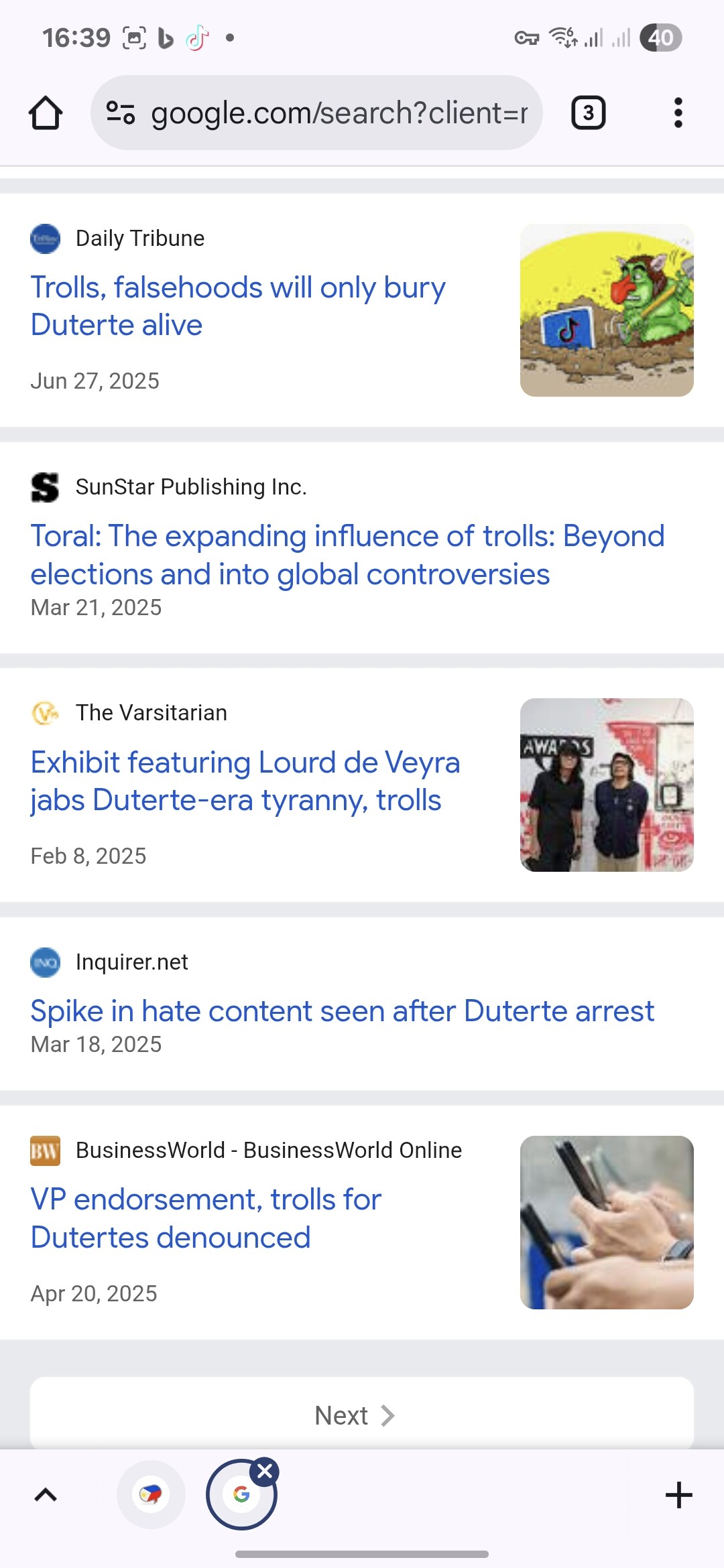This screenshot has height=1568, width=724.
Task: Expand the tab group with up chevron
Action: [x=46, y=1495]
